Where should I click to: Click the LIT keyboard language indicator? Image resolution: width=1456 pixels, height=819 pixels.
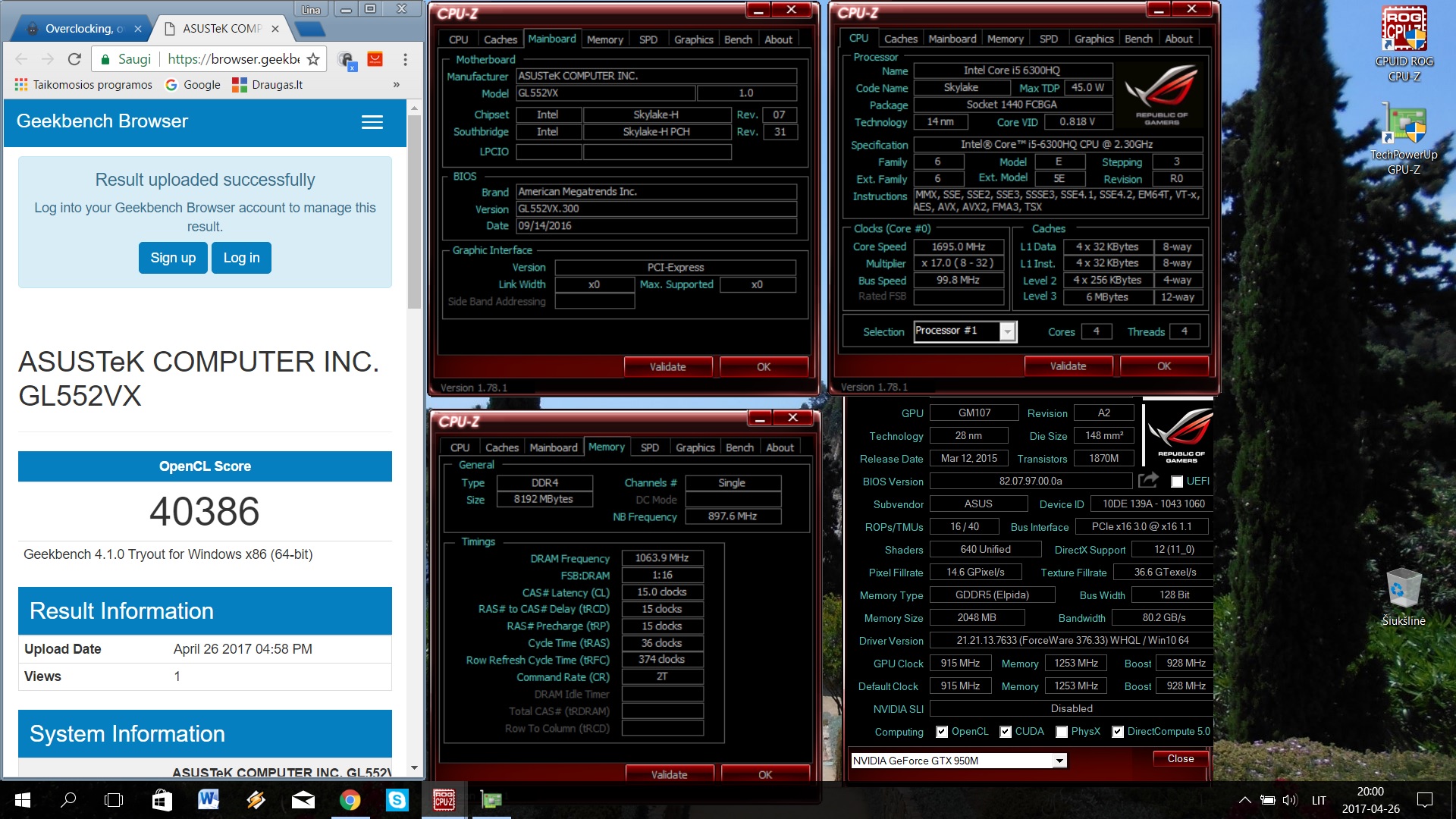point(1319,799)
